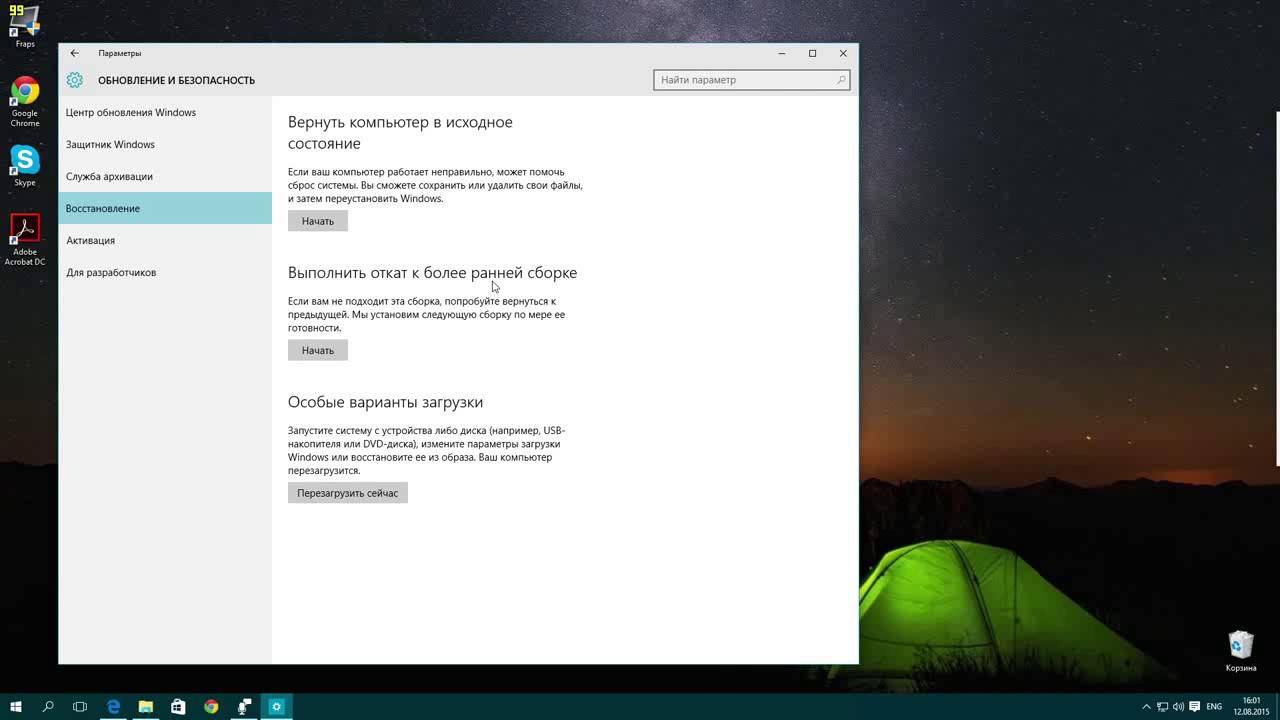Open the Windows Store taskbar icon
1280x720 pixels.
(x=178, y=707)
